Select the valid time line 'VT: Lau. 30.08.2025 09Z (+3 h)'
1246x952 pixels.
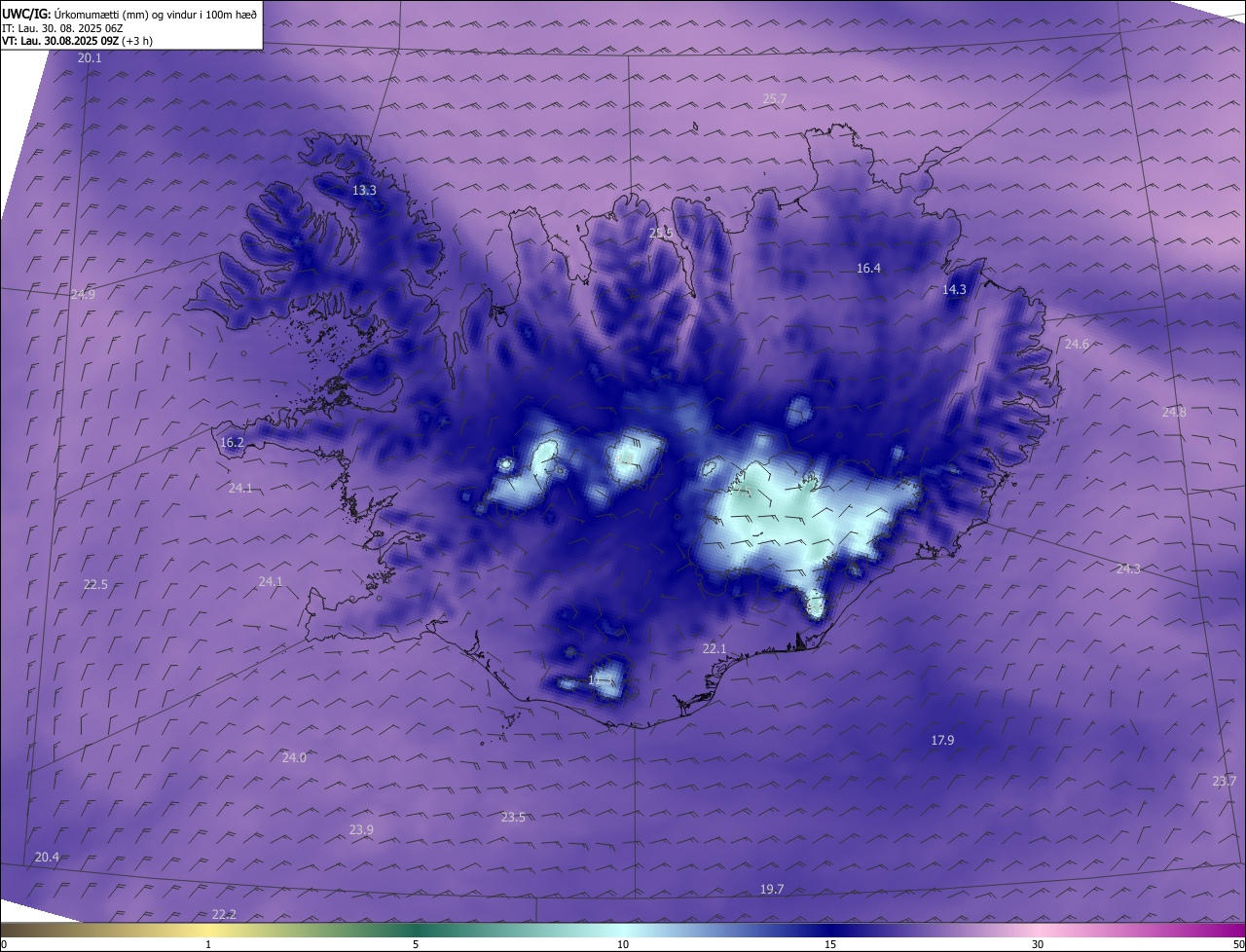pyautogui.click(x=77, y=41)
